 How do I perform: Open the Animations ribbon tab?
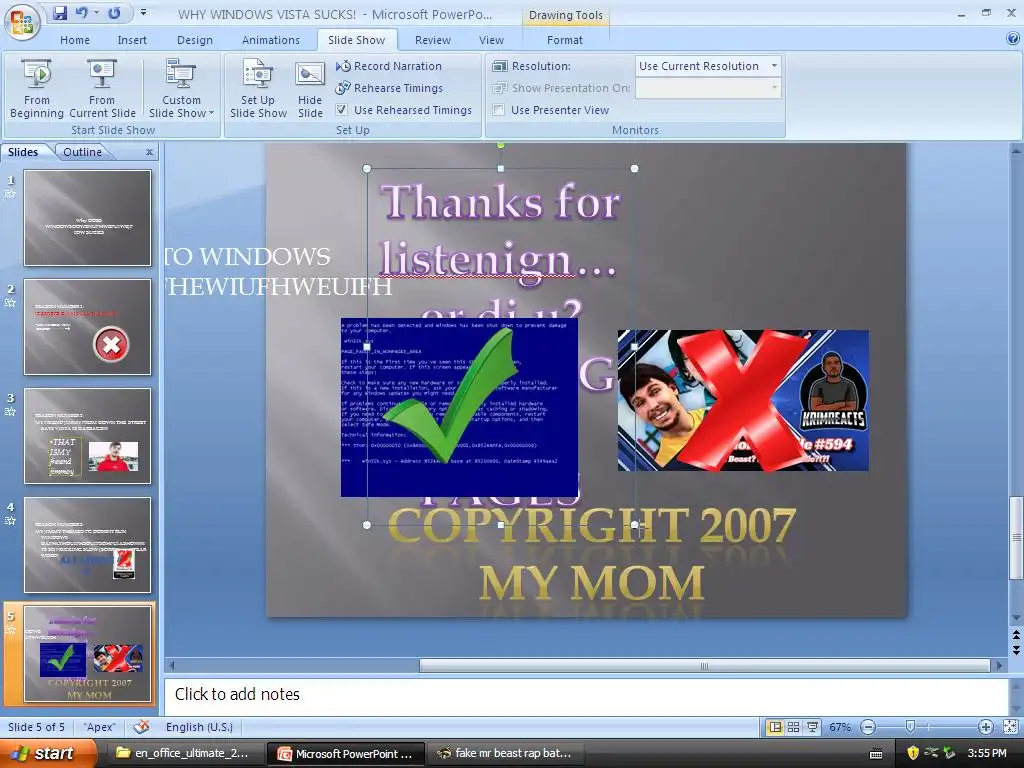click(270, 40)
